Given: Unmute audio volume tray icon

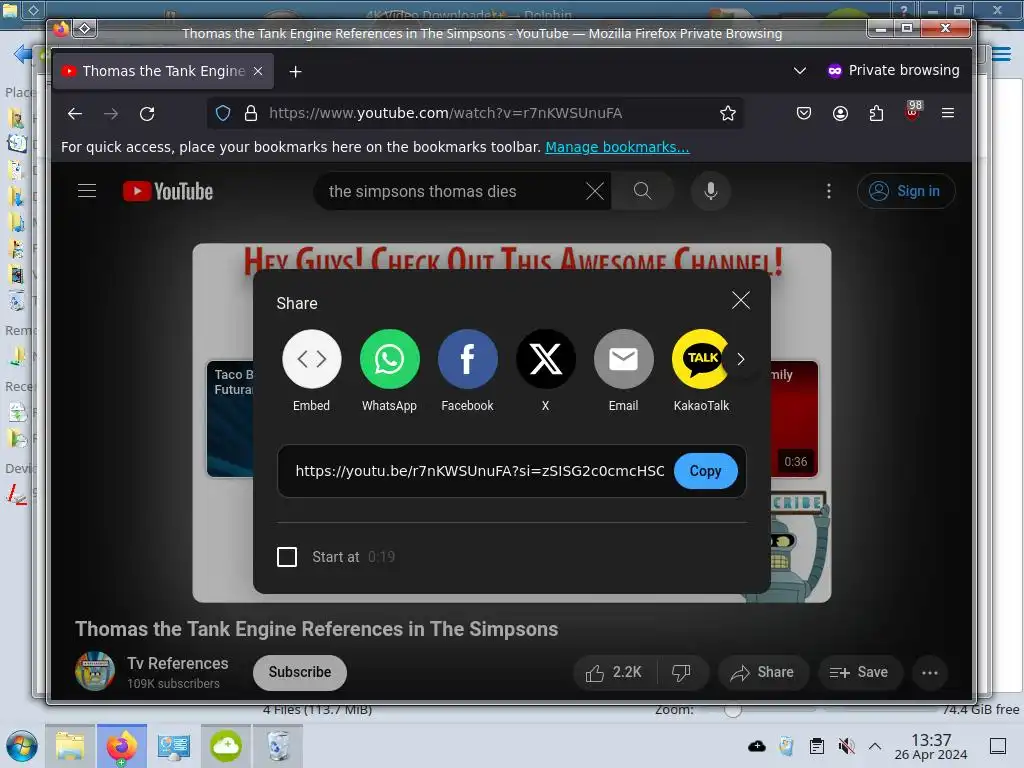Looking at the screenshot, I should coord(846,746).
